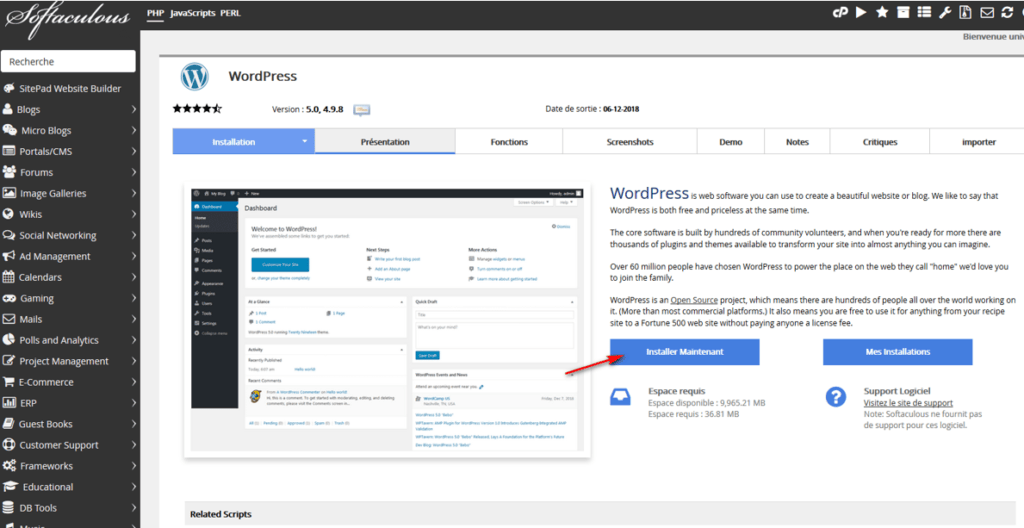Click the Wikis globe icon
The image size is (1024, 528).
point(8,214)
